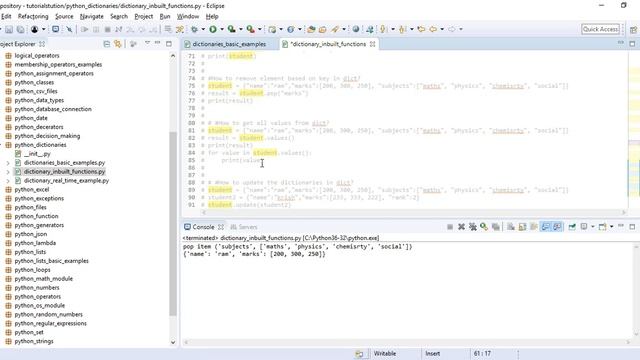This screenshot has height=360, width=640.
Task: Toggle Show Console on error output
Action: [557, 227]
